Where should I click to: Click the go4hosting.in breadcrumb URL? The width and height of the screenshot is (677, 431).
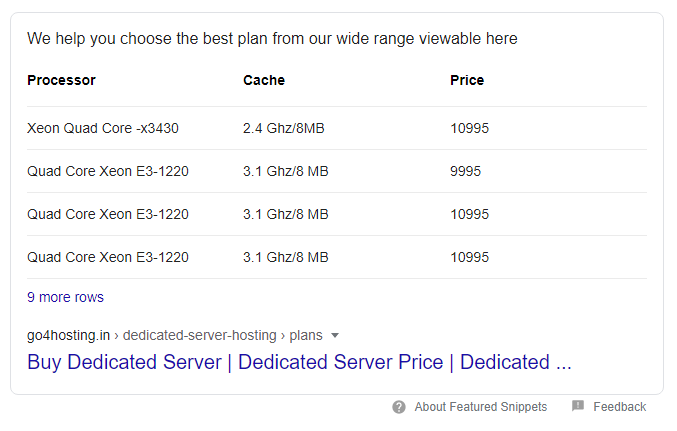(68, 336)
